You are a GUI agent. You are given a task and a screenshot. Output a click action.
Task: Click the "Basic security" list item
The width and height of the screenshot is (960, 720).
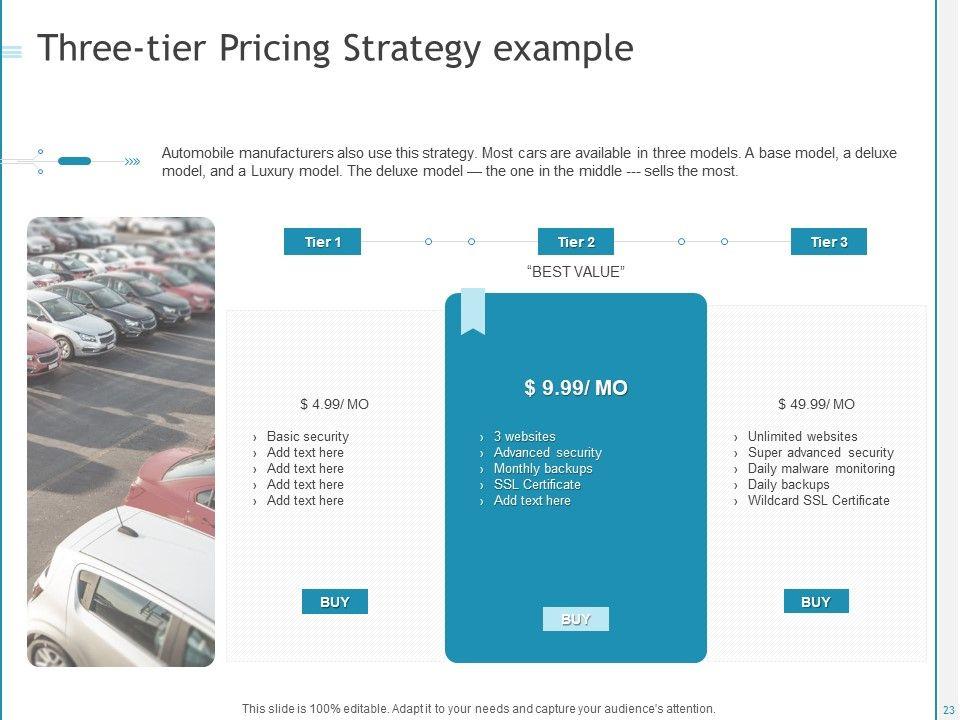[x=307, y=437]
